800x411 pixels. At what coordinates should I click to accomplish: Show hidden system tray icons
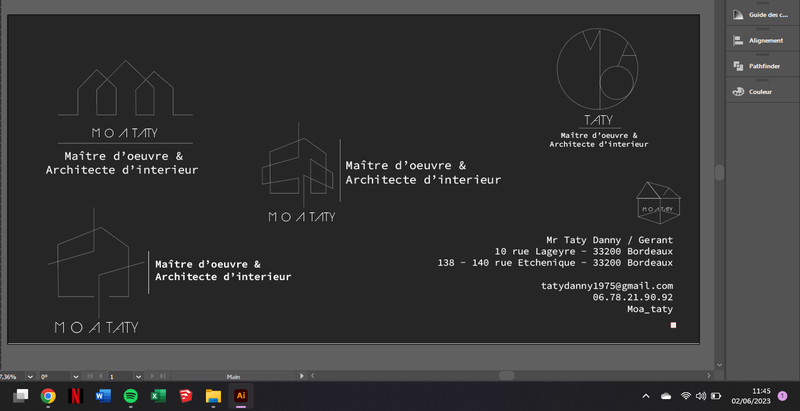(x=645, y=396)
